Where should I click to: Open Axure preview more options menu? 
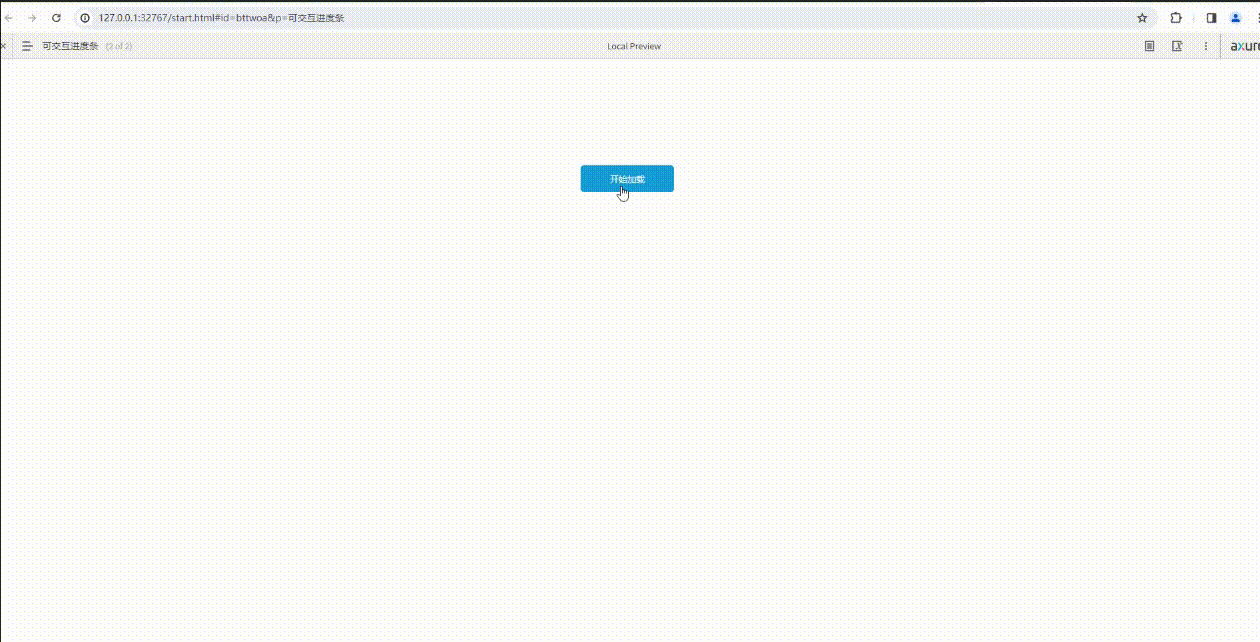pos(1205,46)
